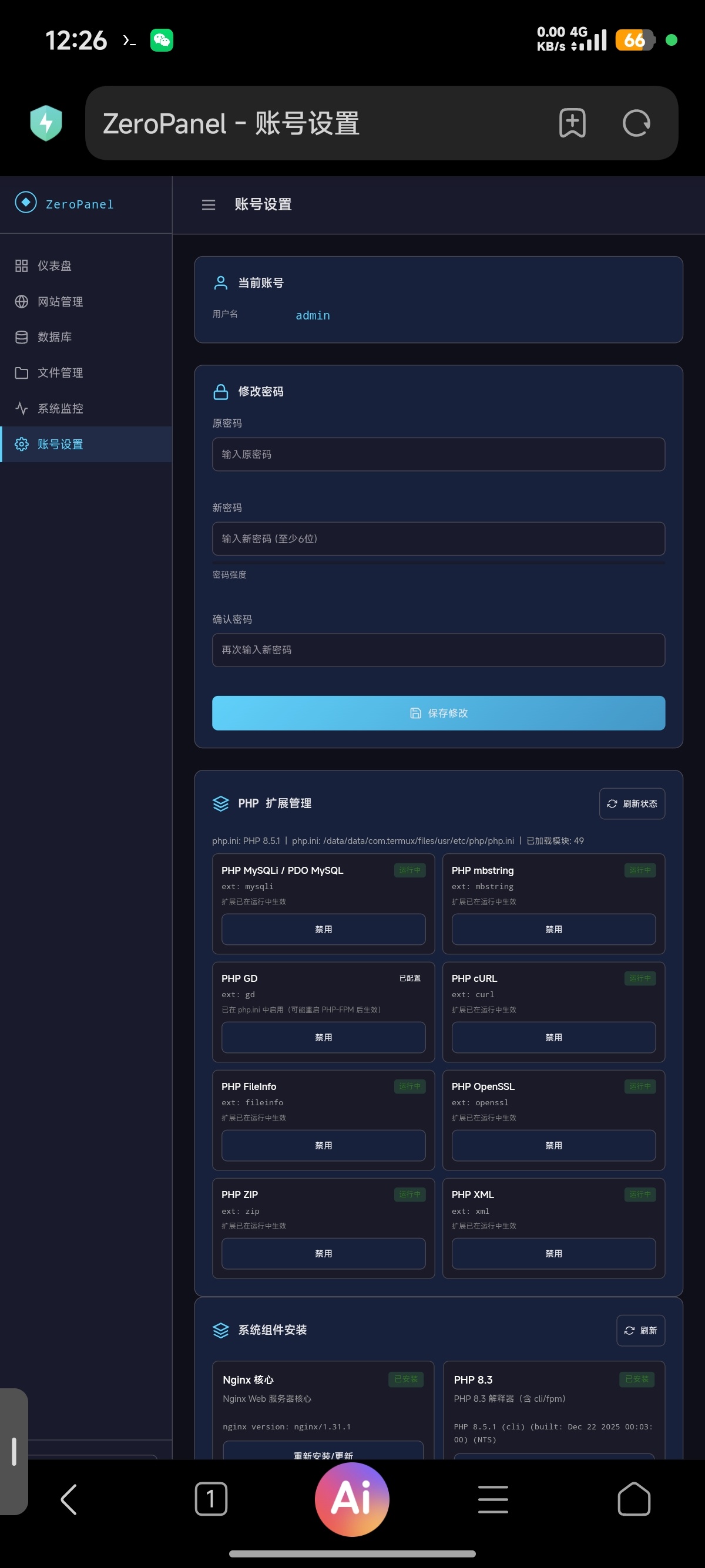
Task: Tap the shield lightning icon beside address bar
Action: [x=46, y=123]
